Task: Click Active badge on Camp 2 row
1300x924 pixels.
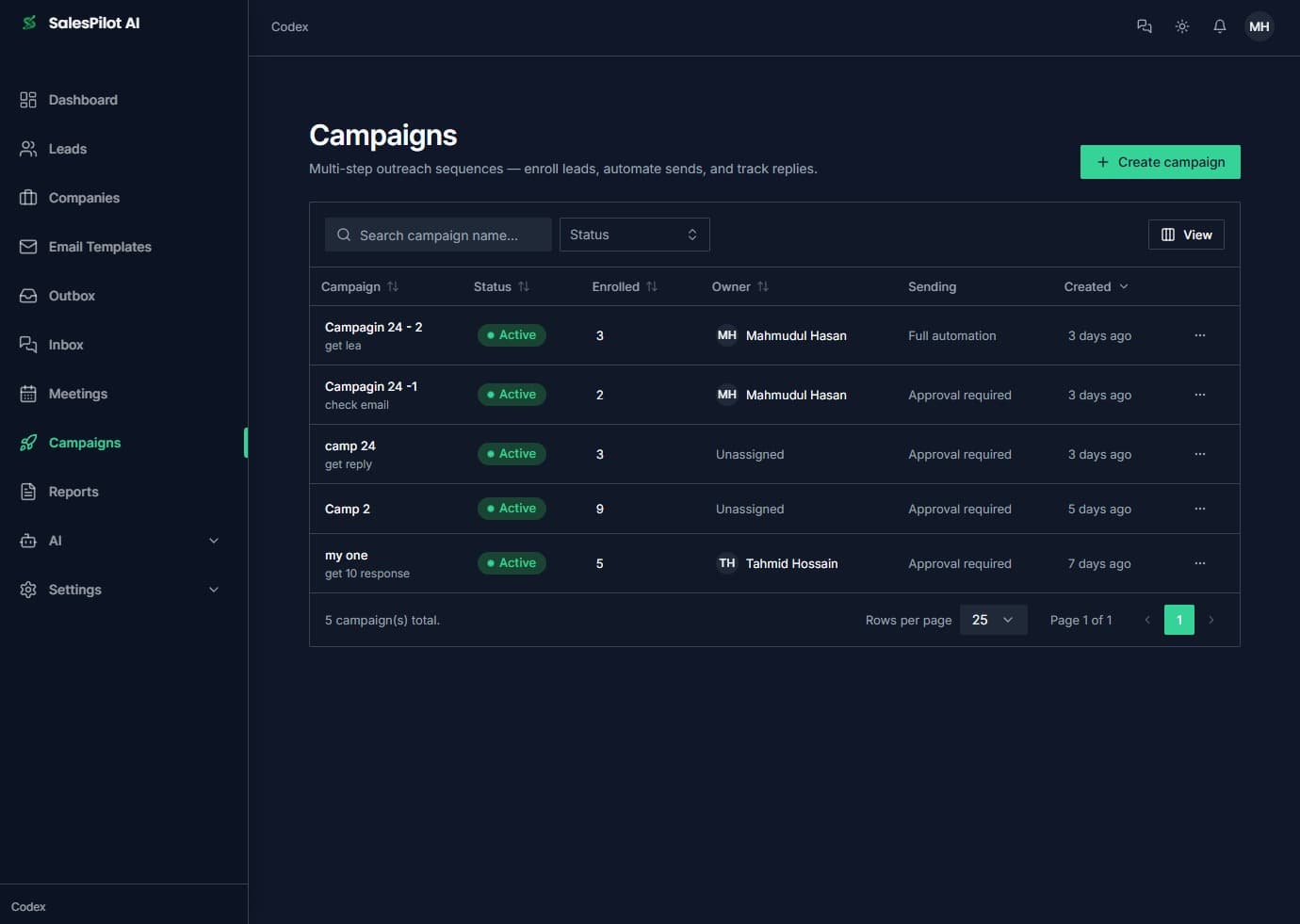Action: point(512,509)
